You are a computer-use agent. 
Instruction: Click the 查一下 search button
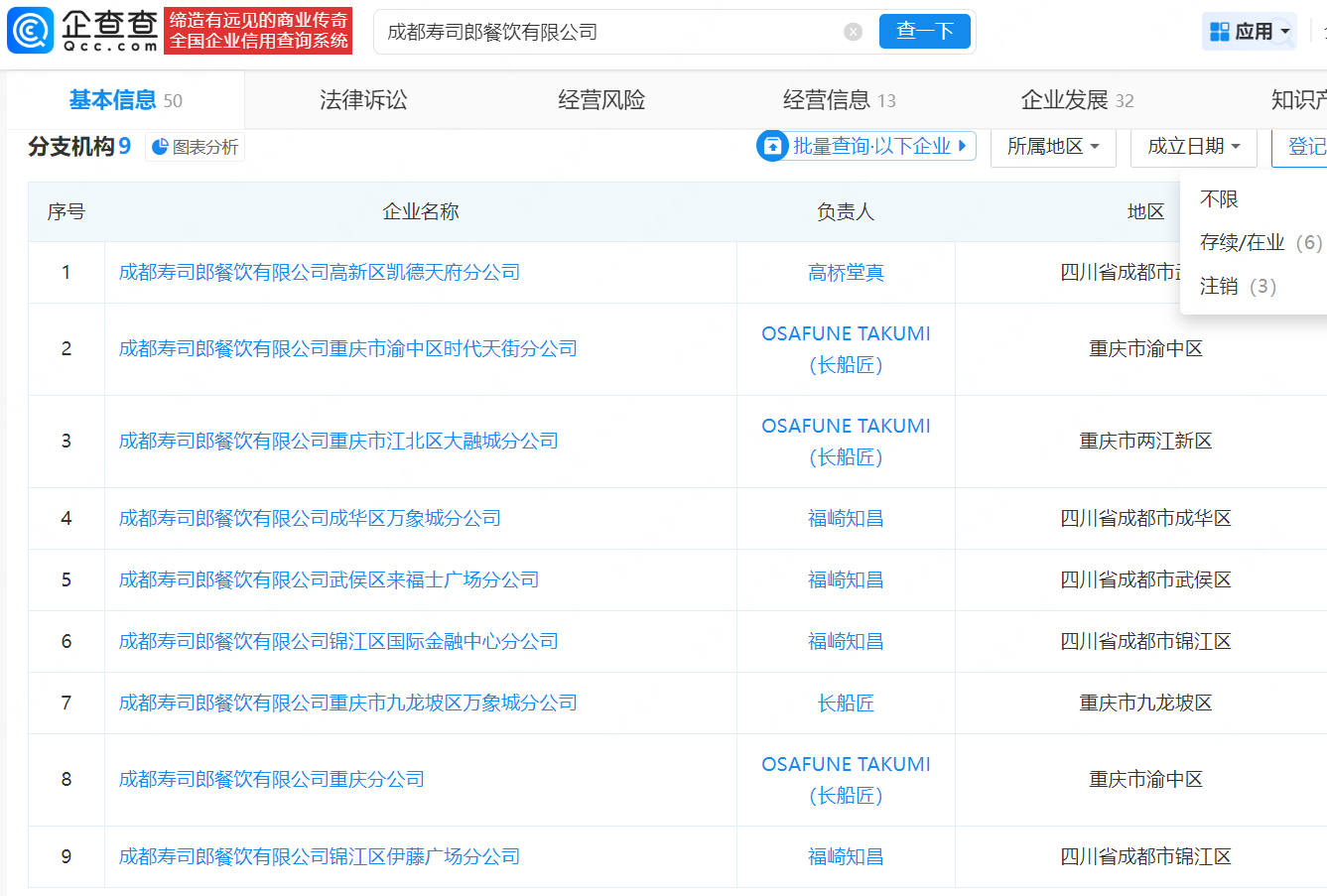924,31
